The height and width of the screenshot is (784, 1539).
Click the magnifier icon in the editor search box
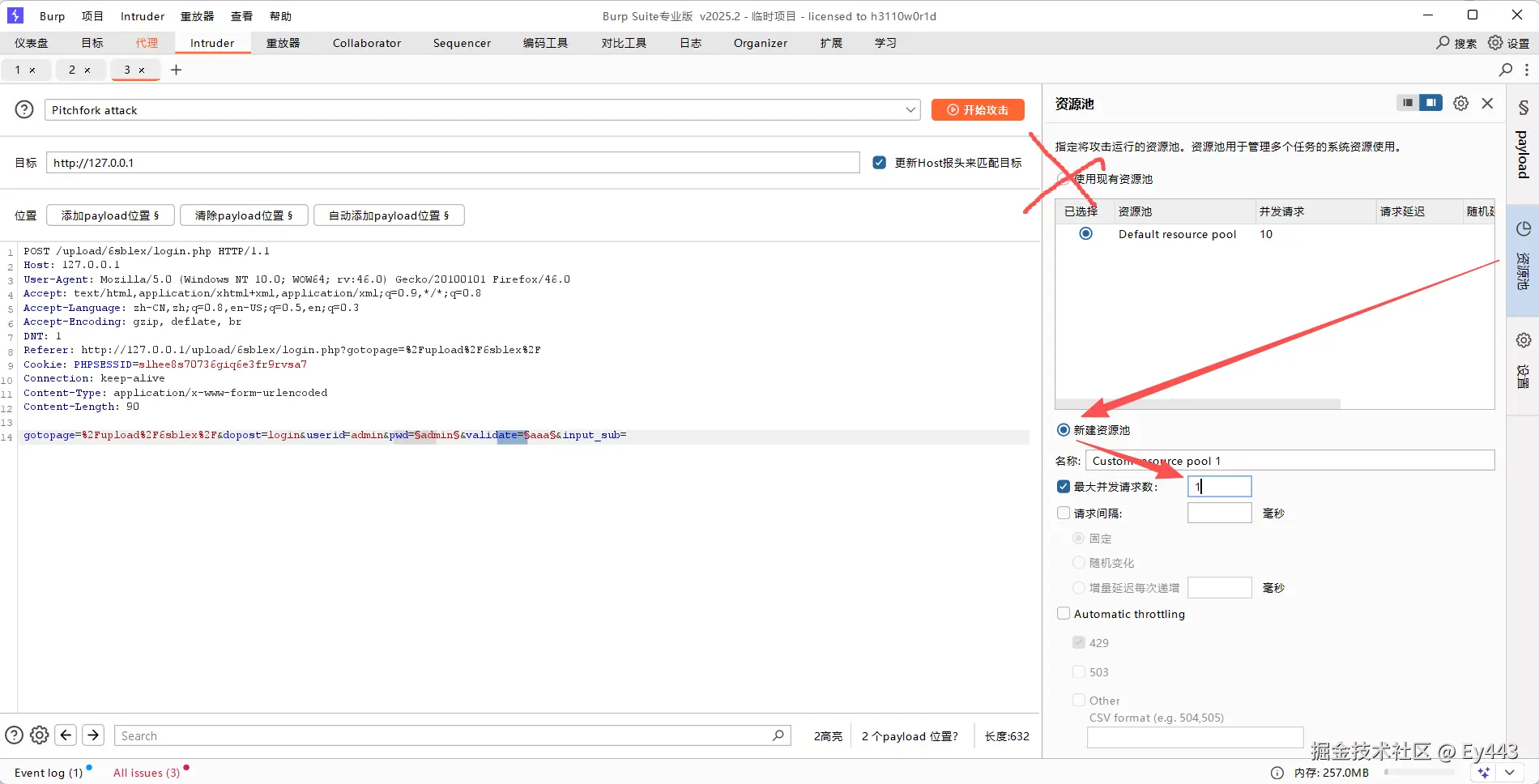pyautogui.click(x=778, y=735)
